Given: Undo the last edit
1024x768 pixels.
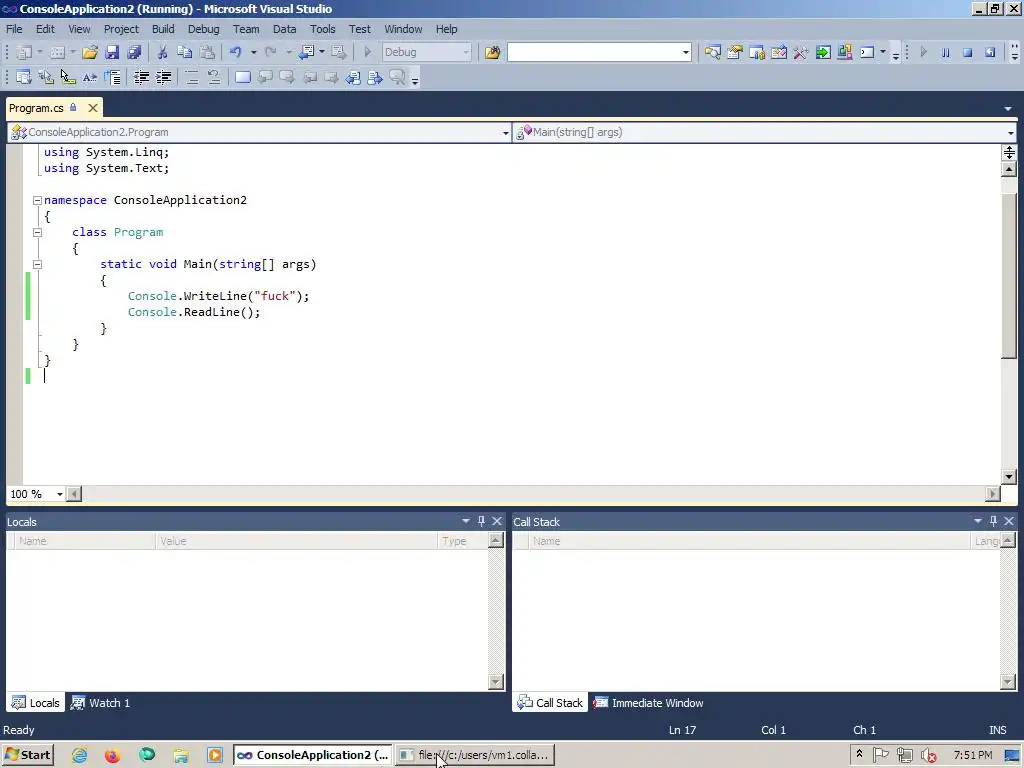Looking at the screenshot, I should 235,52.
